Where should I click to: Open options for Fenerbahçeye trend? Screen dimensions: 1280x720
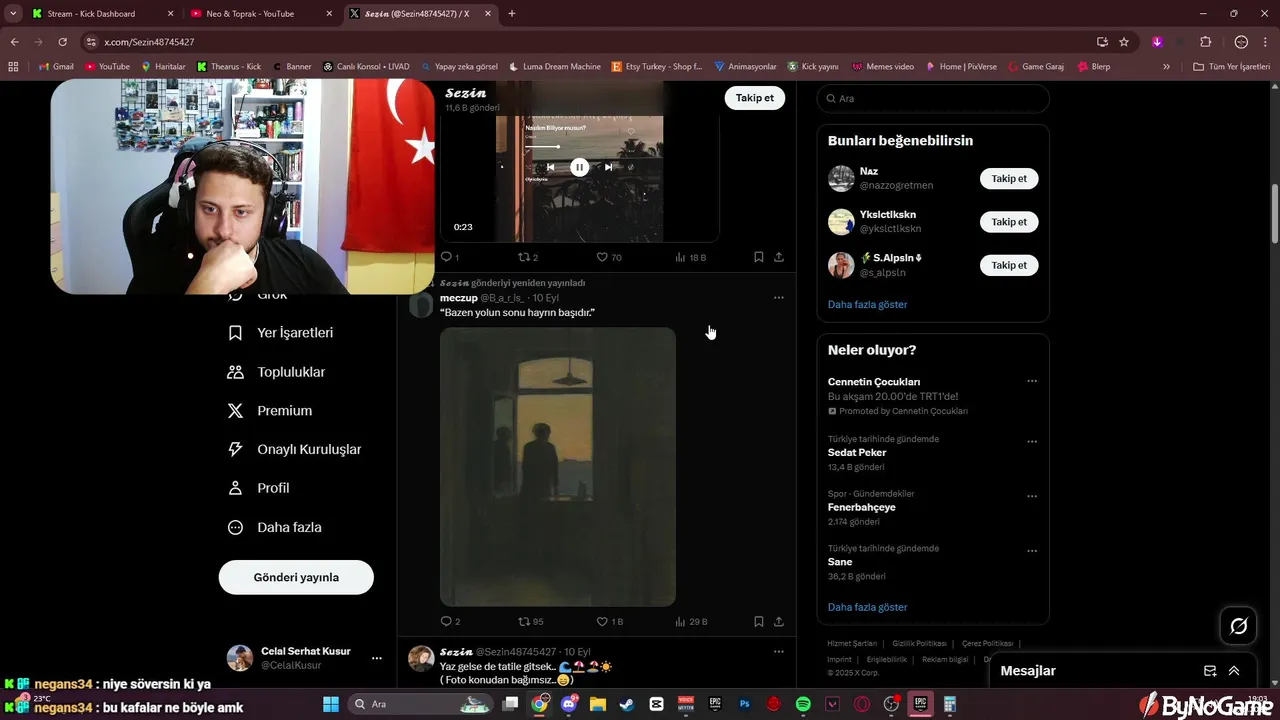tap(1032, 496)
